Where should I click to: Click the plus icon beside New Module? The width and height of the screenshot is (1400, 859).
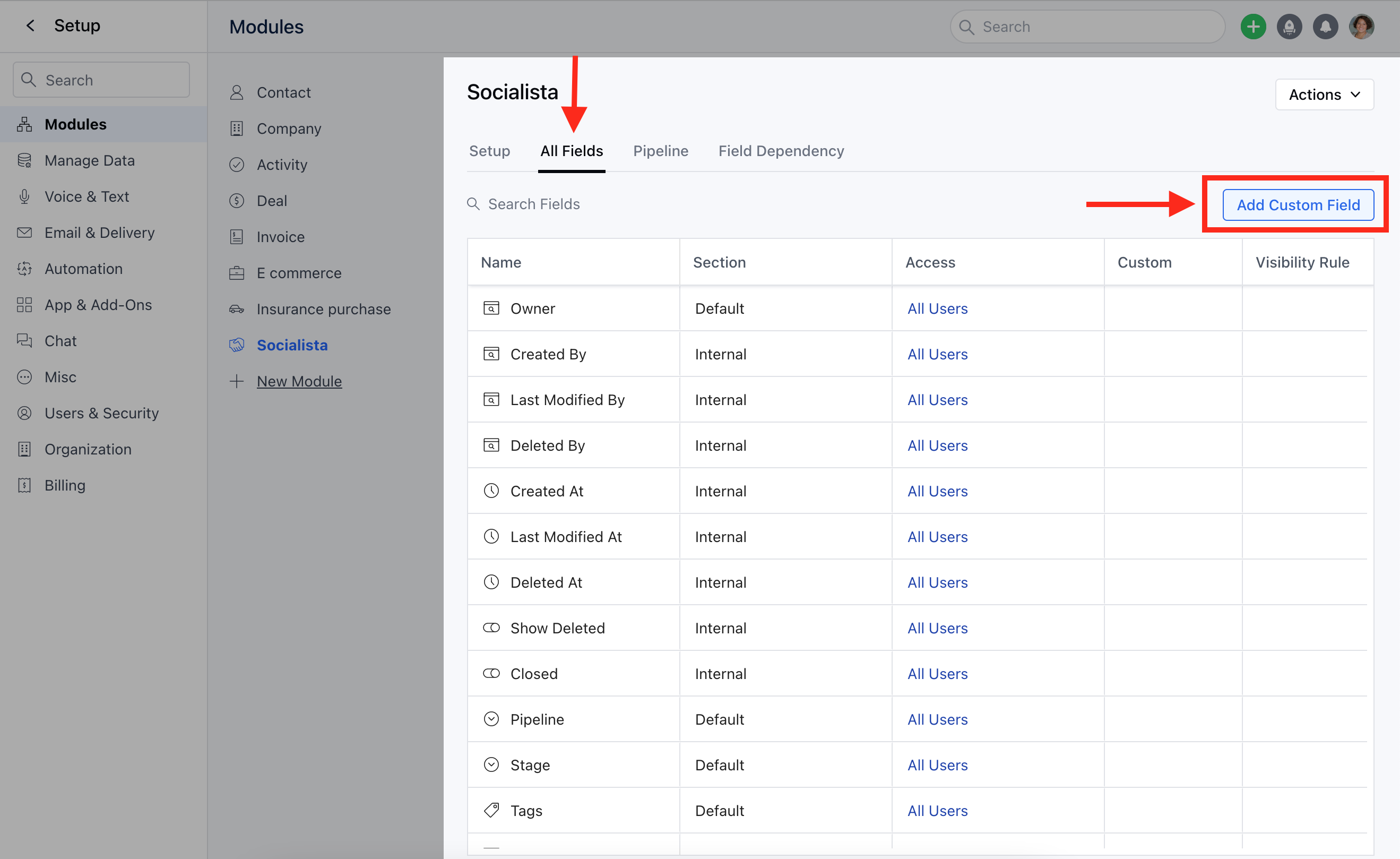tap(236, 381)
